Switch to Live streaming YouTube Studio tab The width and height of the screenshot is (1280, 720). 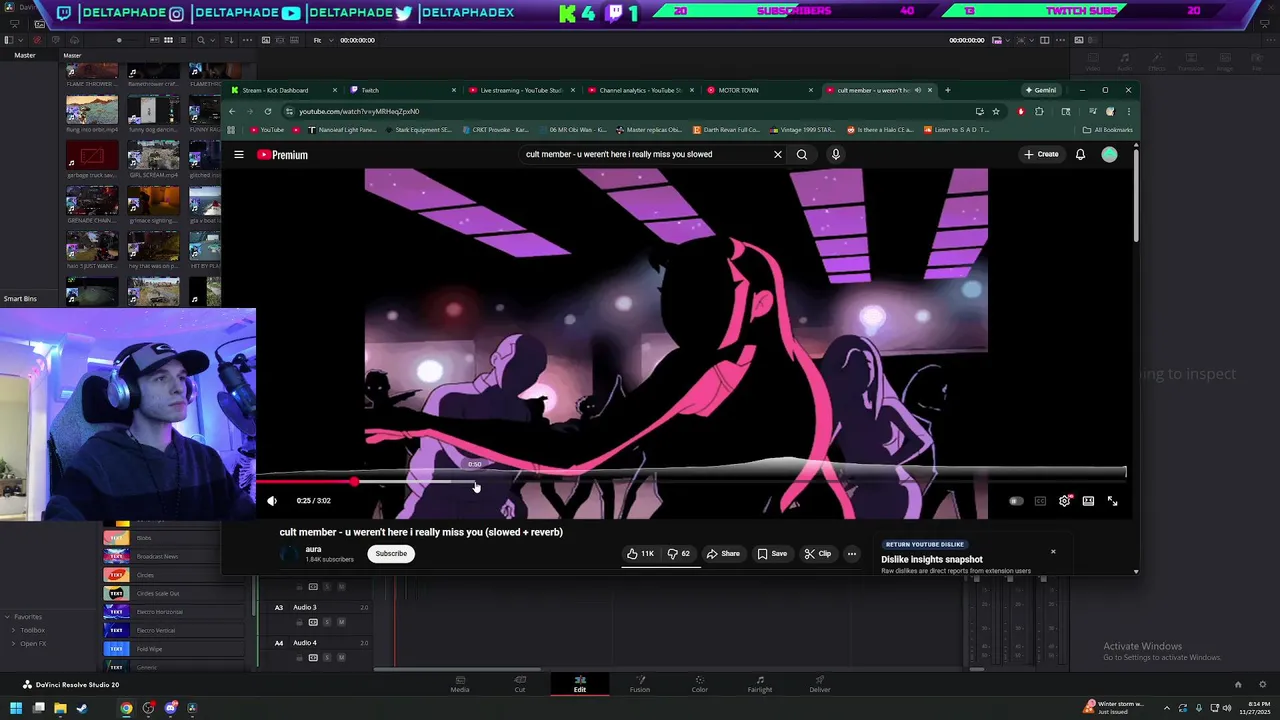(520, 90)
